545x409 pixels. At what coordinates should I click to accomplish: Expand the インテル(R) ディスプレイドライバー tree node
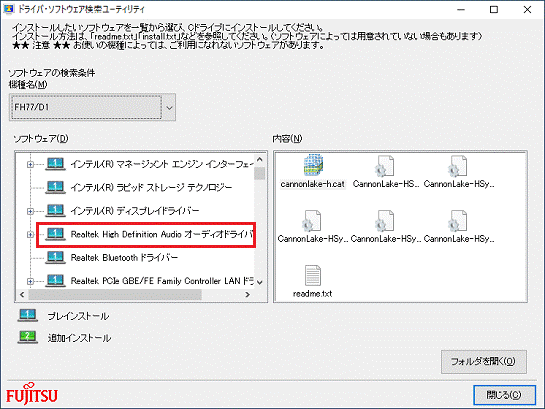(30, 211)
